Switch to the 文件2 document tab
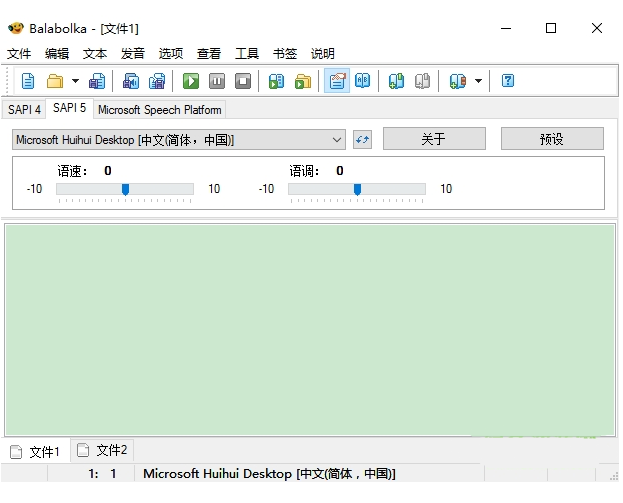 [x=102, y=451]
